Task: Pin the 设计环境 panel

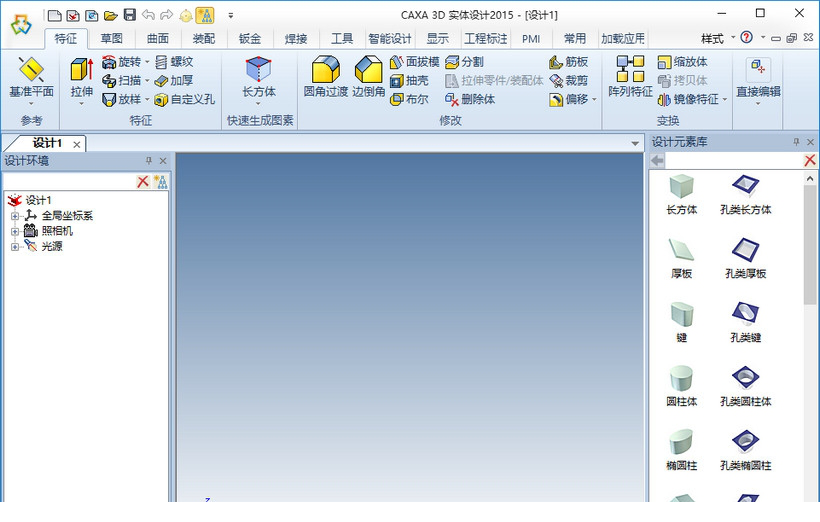Action: 149,161
